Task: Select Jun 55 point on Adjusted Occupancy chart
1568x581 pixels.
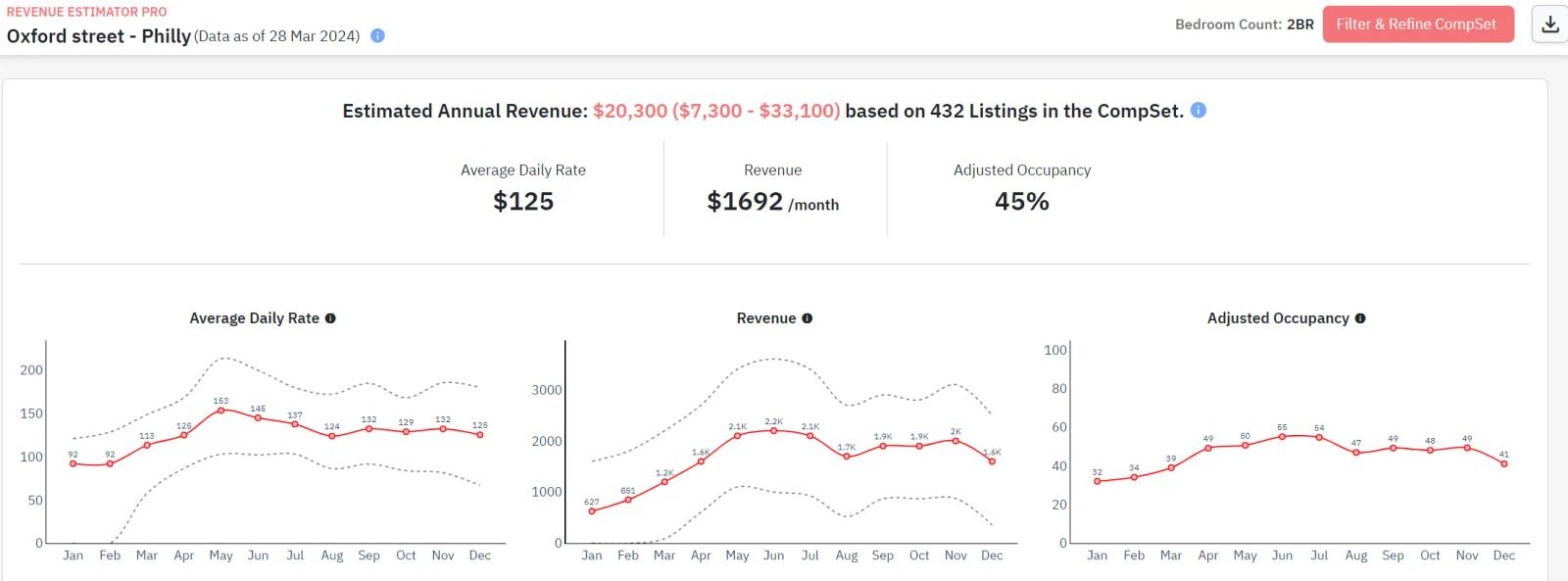Action: [x=1282, y=436]
